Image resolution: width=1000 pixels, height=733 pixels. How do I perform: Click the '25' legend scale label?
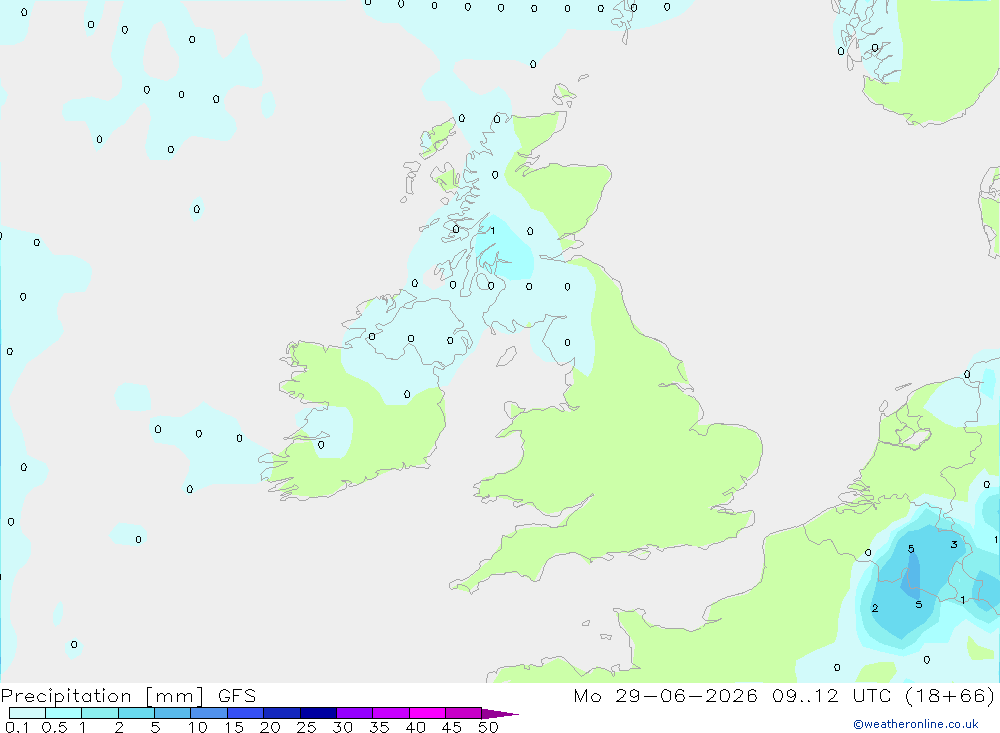point(307,727)
